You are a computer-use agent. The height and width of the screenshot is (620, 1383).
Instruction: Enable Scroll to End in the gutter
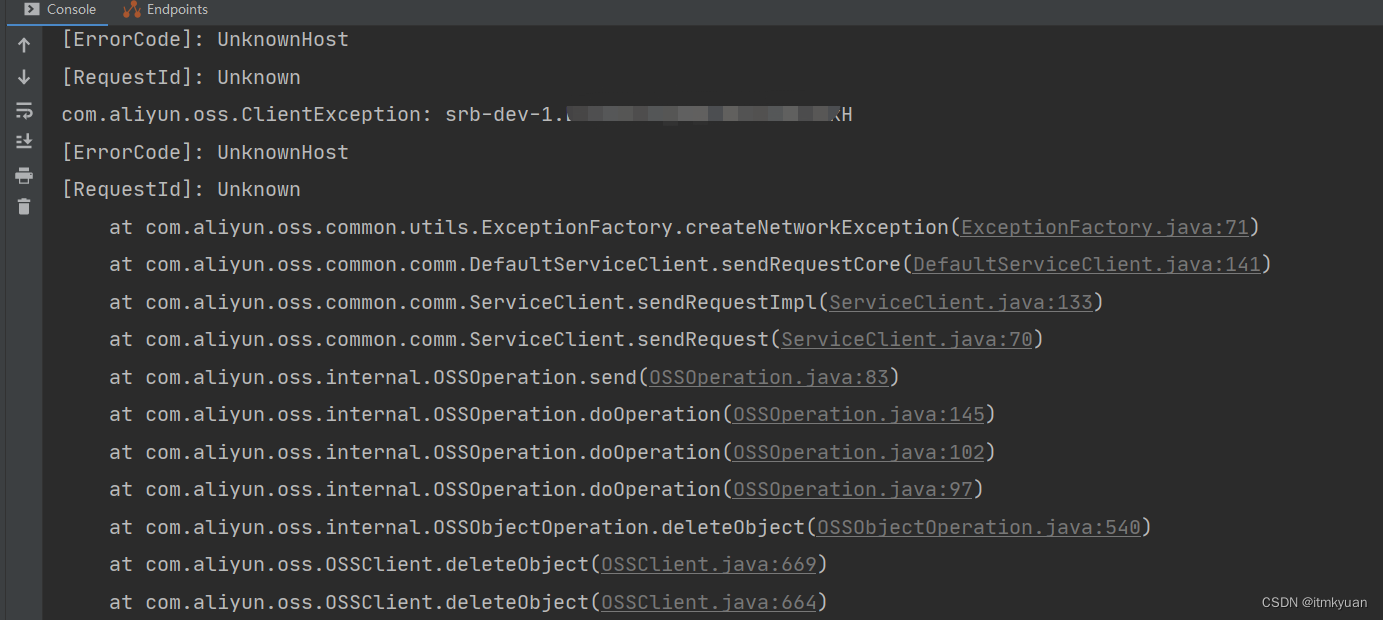[24, 141]
